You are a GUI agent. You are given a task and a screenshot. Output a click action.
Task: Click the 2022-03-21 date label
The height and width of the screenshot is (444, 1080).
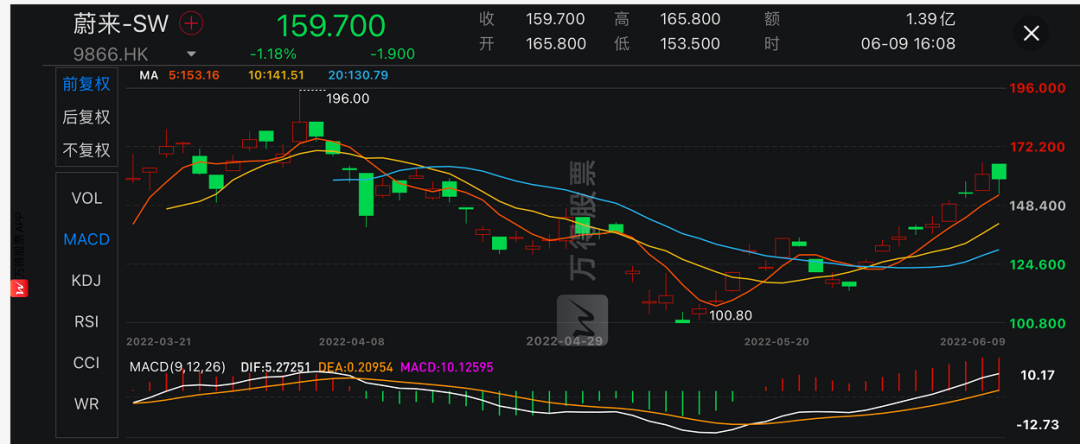(159, 341)
